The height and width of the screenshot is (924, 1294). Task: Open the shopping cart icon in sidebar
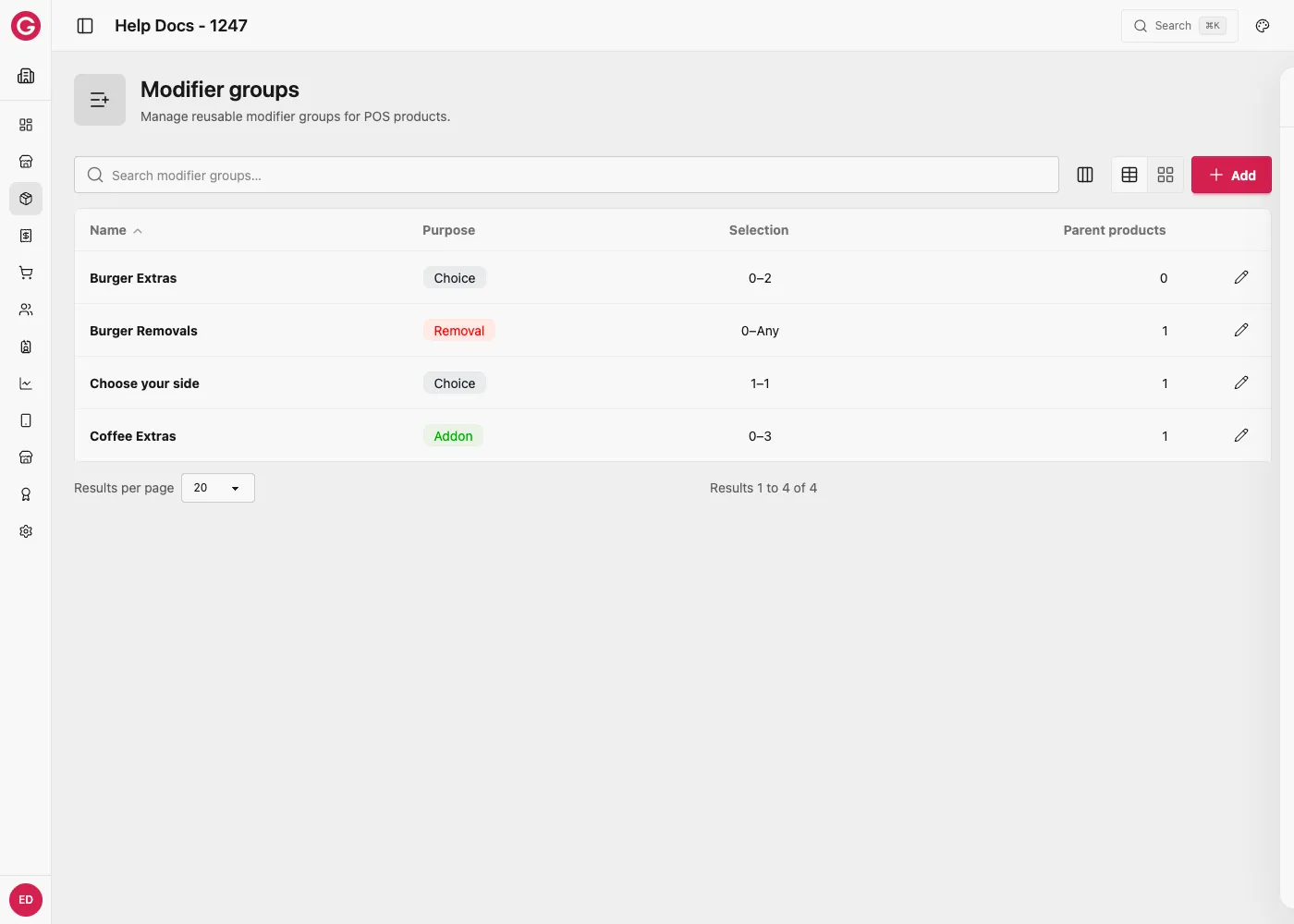(26, 273)
